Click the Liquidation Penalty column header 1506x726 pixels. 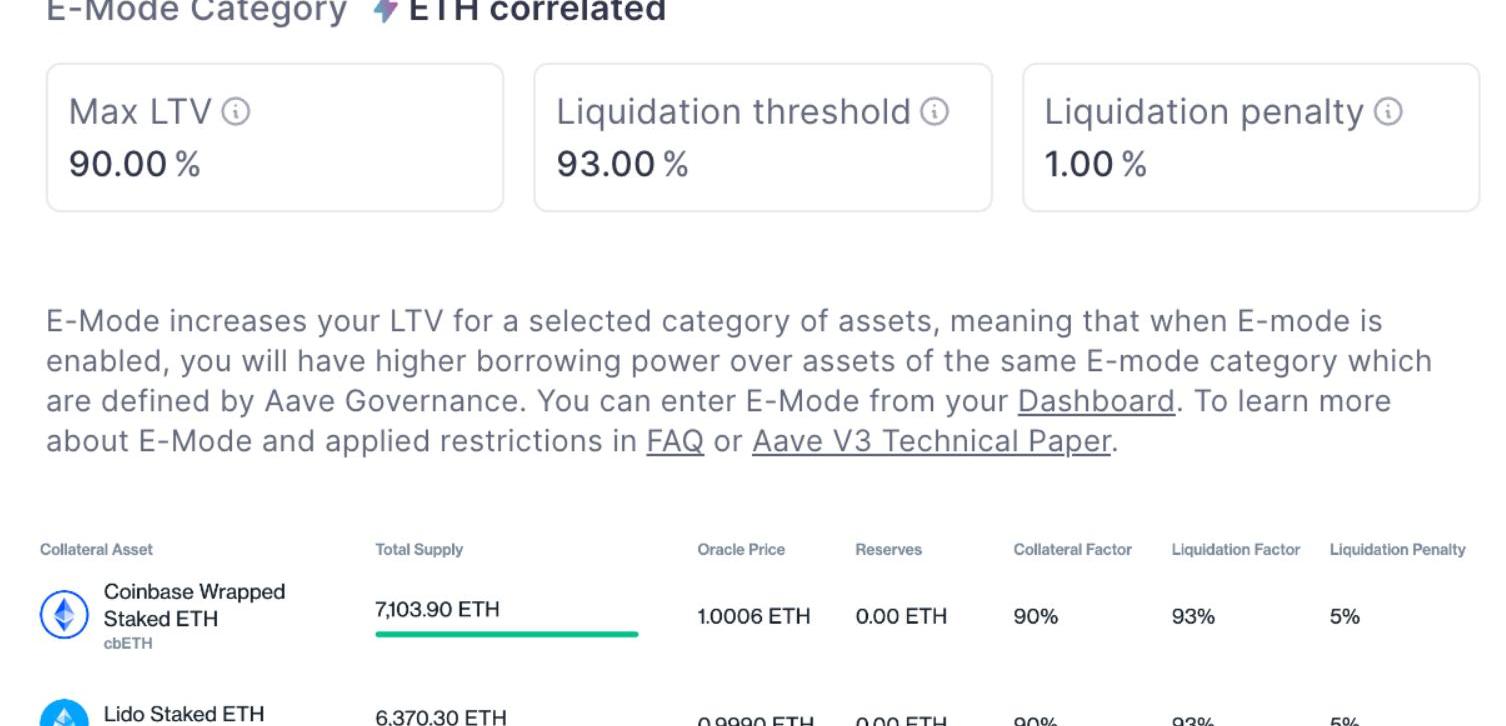click(1397, 549)
